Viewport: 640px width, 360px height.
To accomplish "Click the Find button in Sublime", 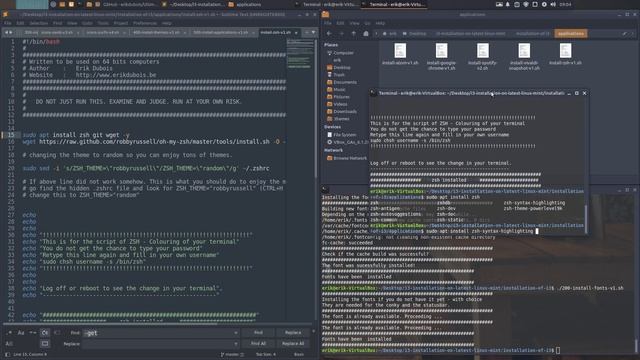I will (258, 333).
